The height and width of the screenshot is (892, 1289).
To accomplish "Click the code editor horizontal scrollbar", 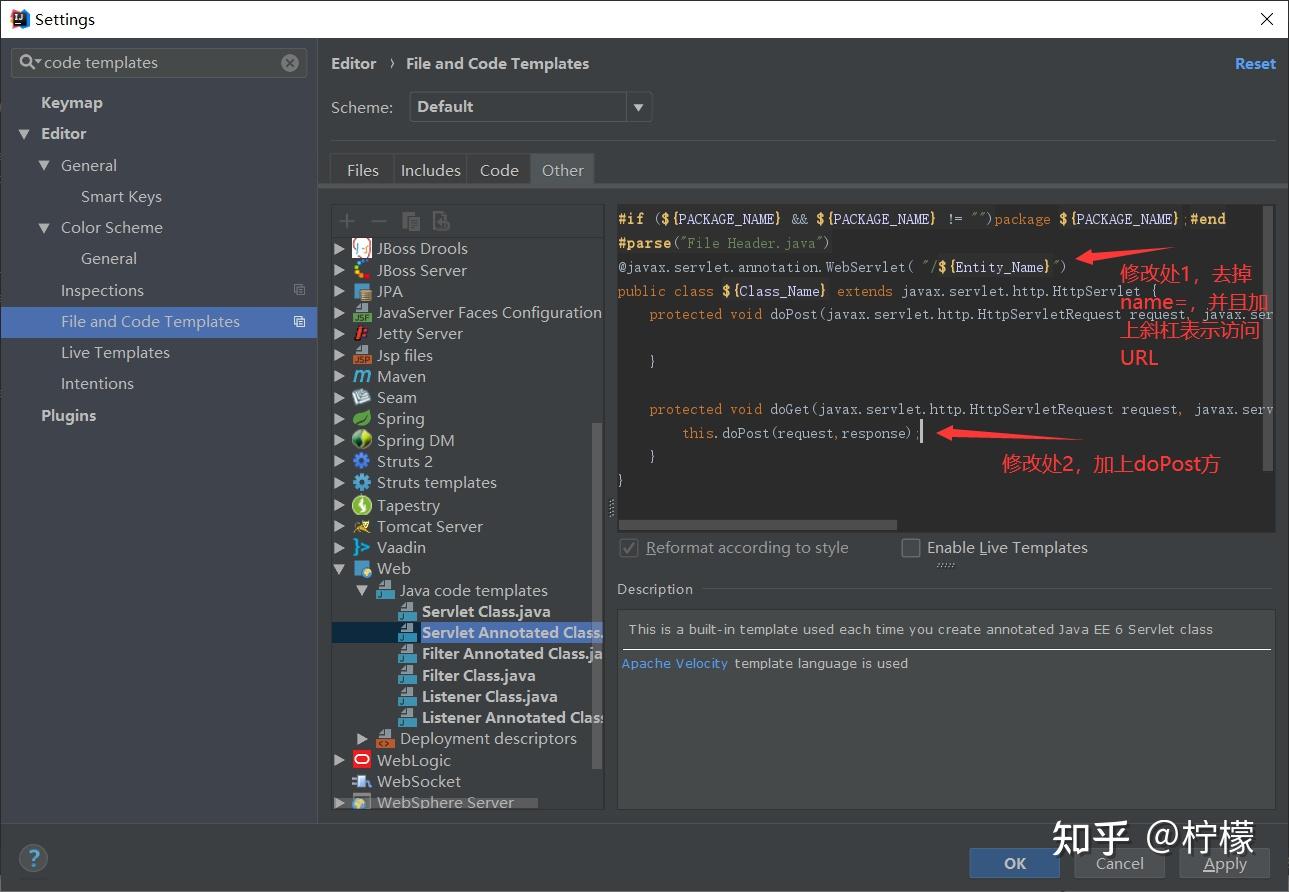I will tap(758, 525).
